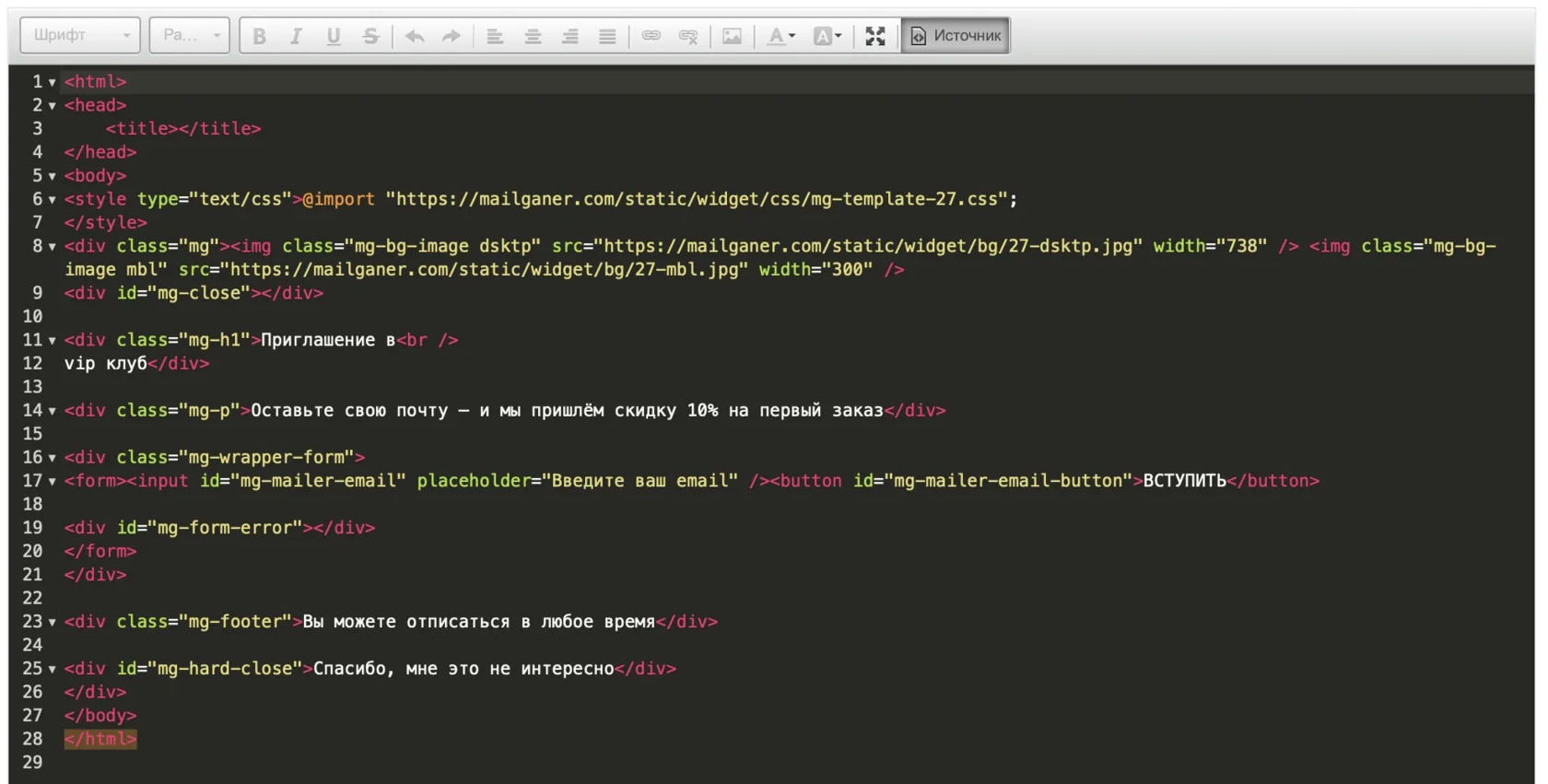
Task: Toggle the Источник source mode
Action: pyautogui.click(x=956, y=36)
